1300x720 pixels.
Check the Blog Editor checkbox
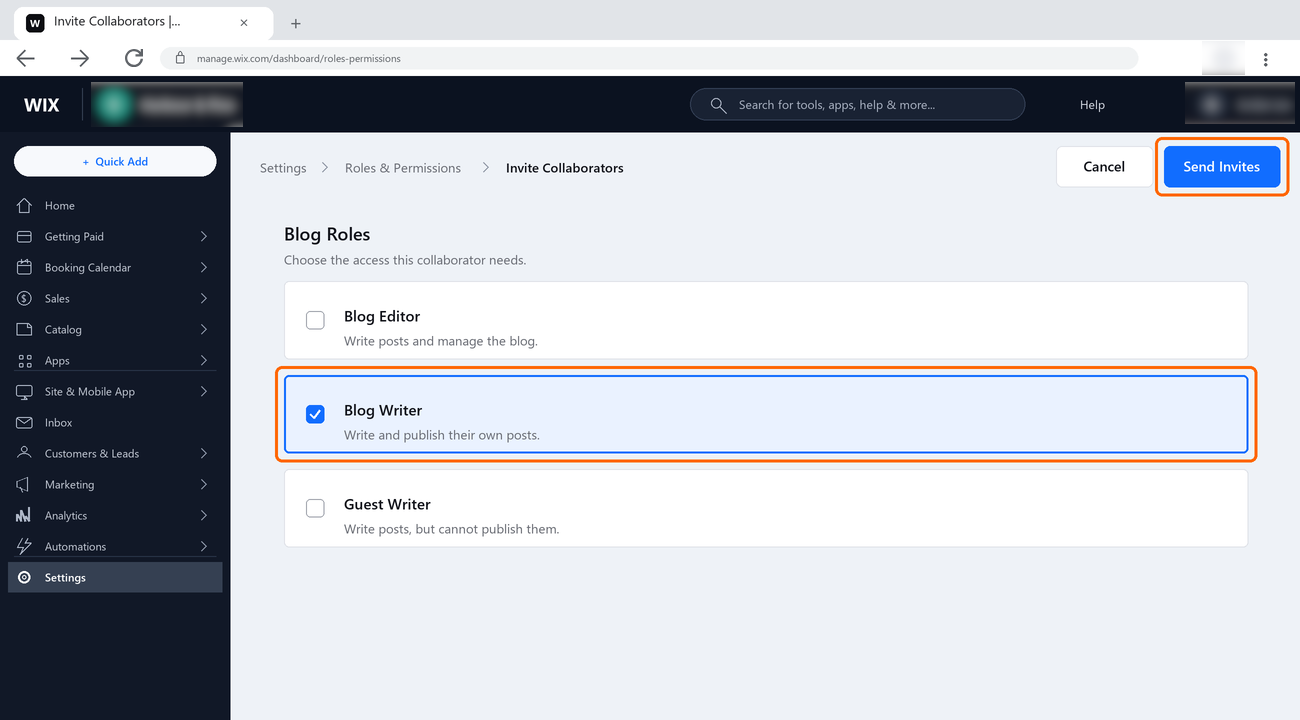coord(315,320)
